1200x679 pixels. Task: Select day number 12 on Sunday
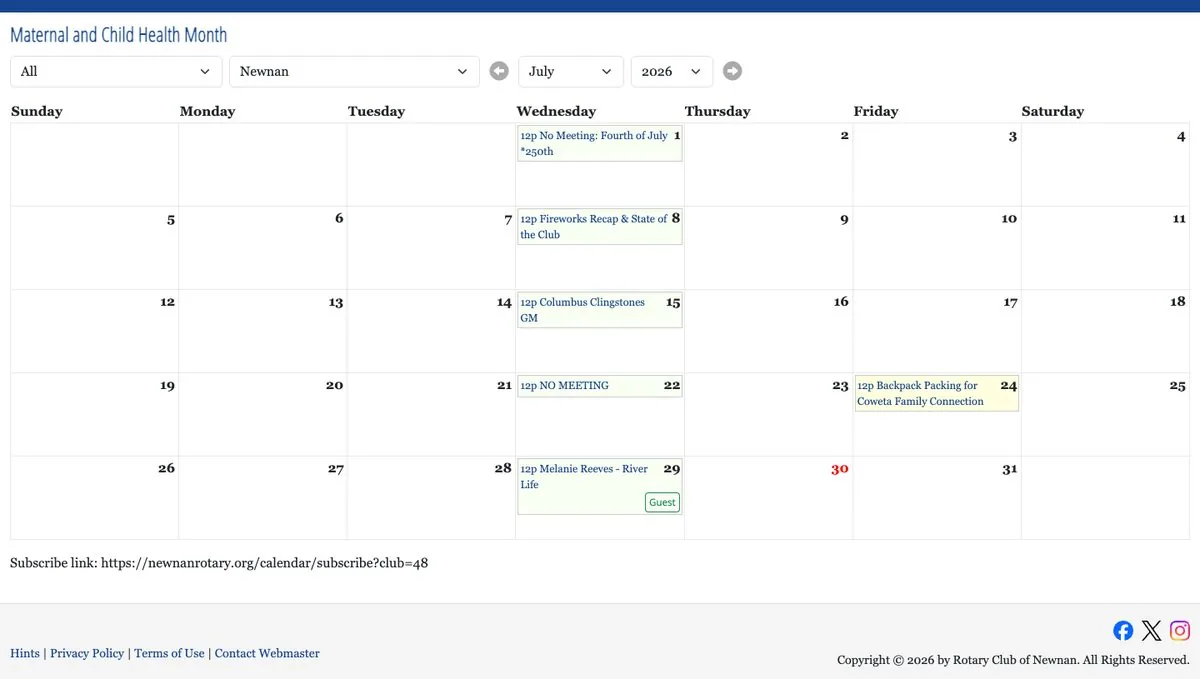pyautogui.click(x=167, y=302)
